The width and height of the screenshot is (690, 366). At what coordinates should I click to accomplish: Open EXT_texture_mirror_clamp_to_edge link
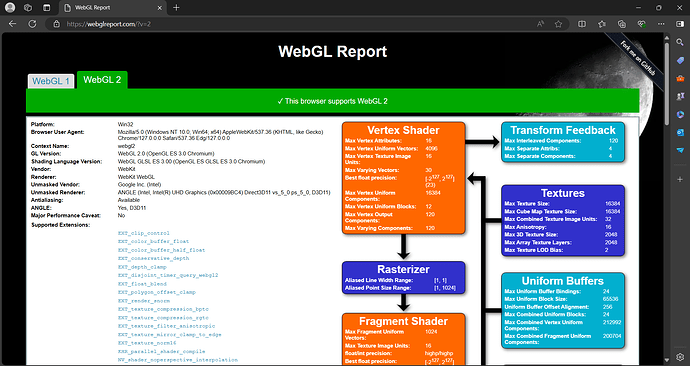tap(169, 334)
